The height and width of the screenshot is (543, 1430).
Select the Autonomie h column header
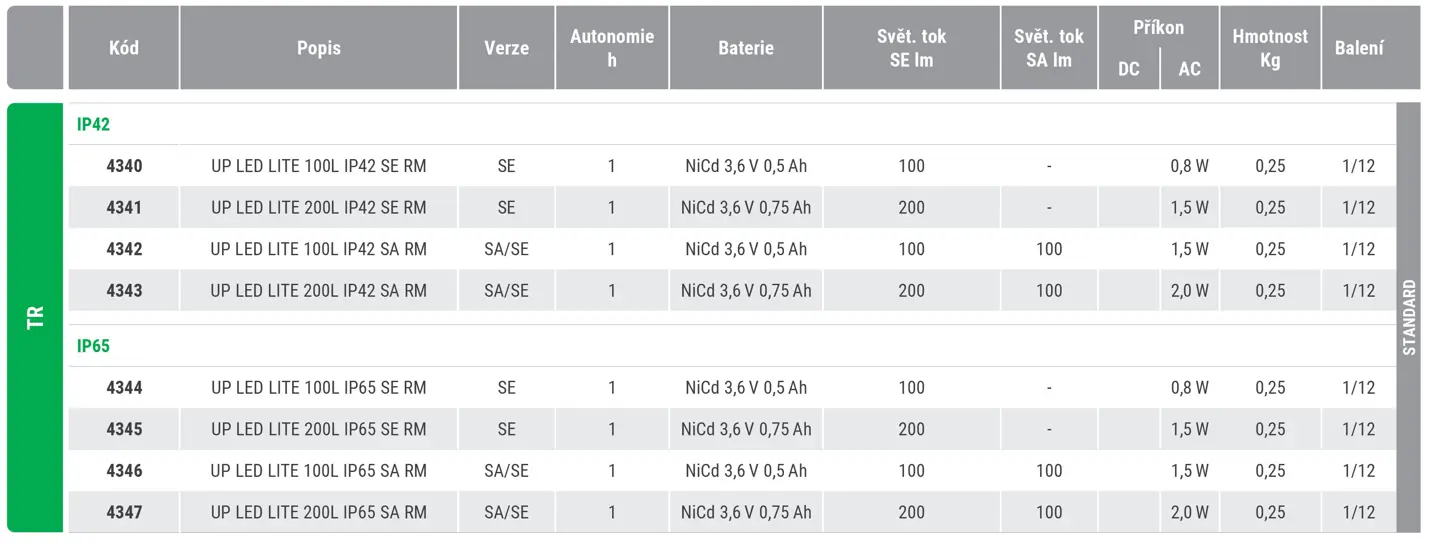[612, 48]
